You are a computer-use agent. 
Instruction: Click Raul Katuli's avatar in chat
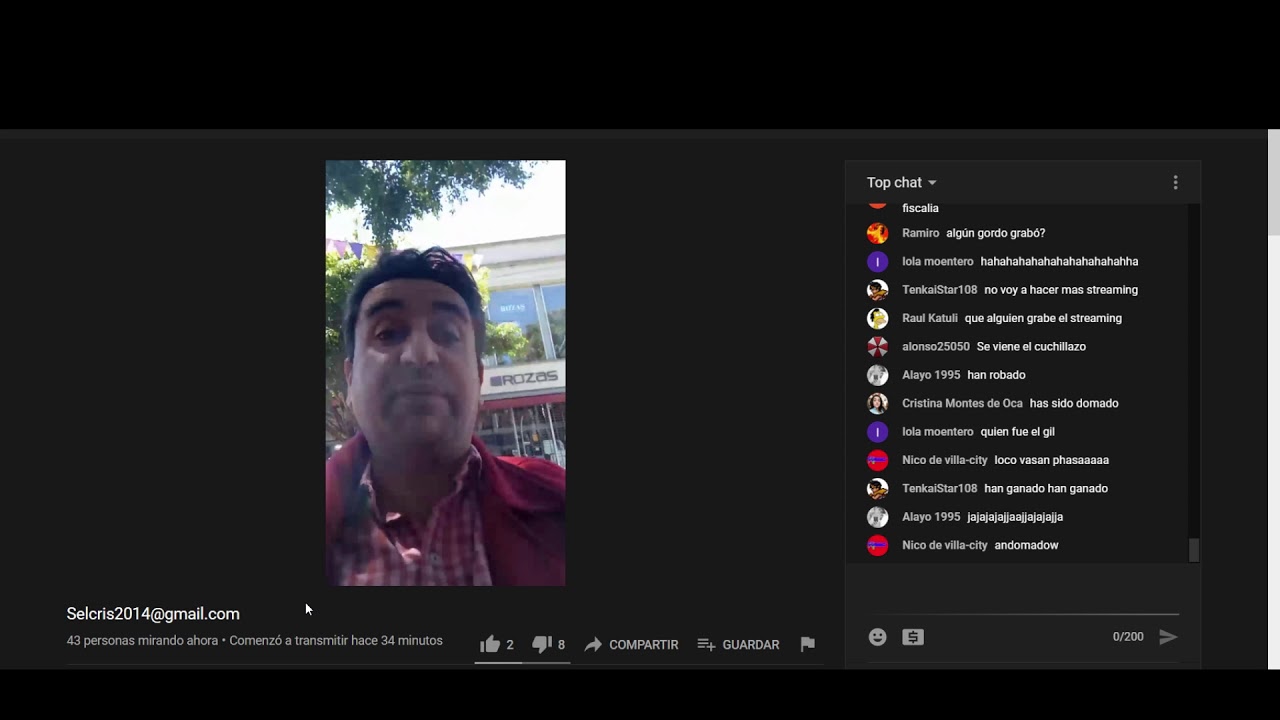click(877, 318)
